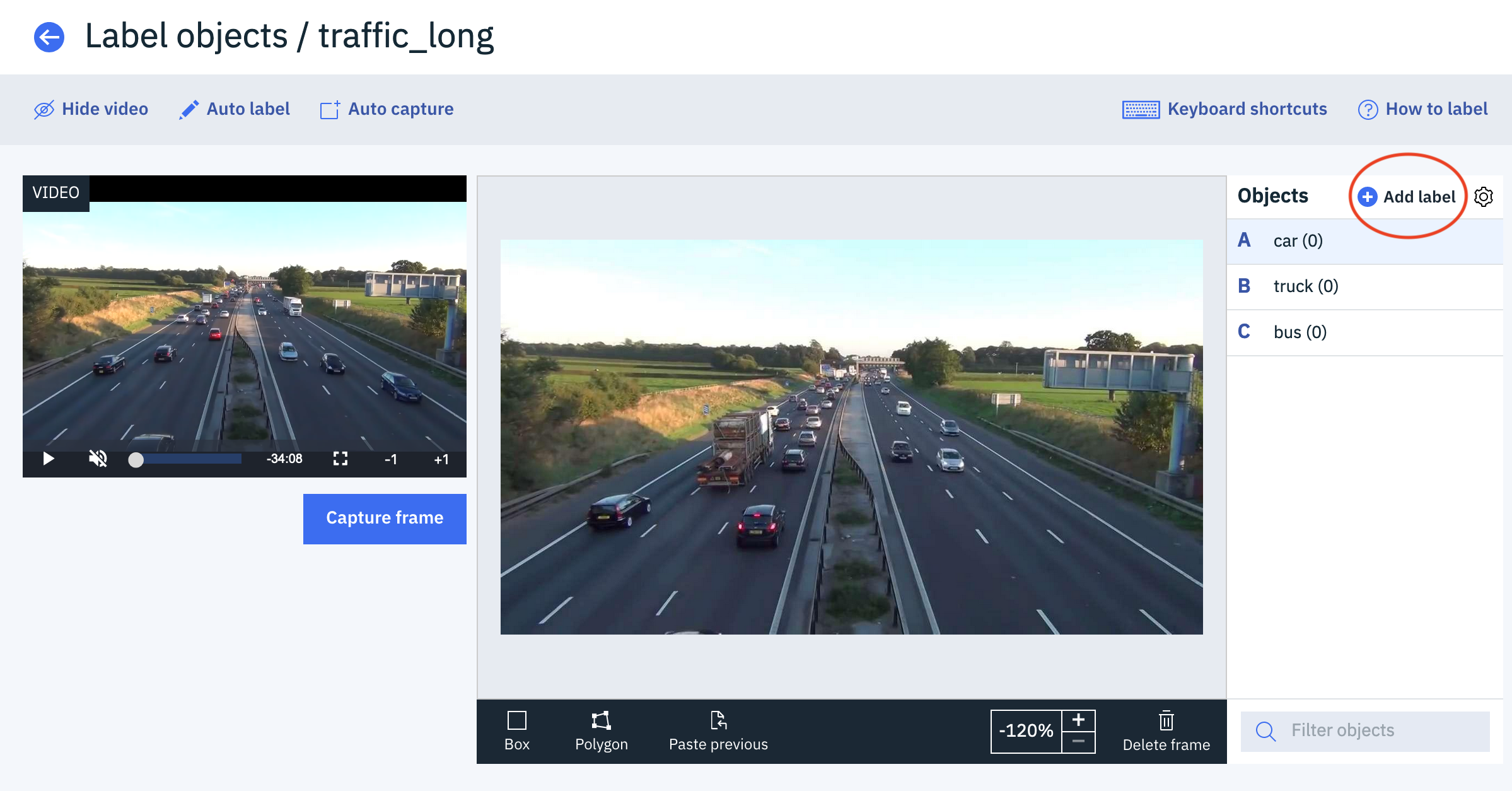Click the back arrow icon

pyautogui.click(x=49, y=37)
